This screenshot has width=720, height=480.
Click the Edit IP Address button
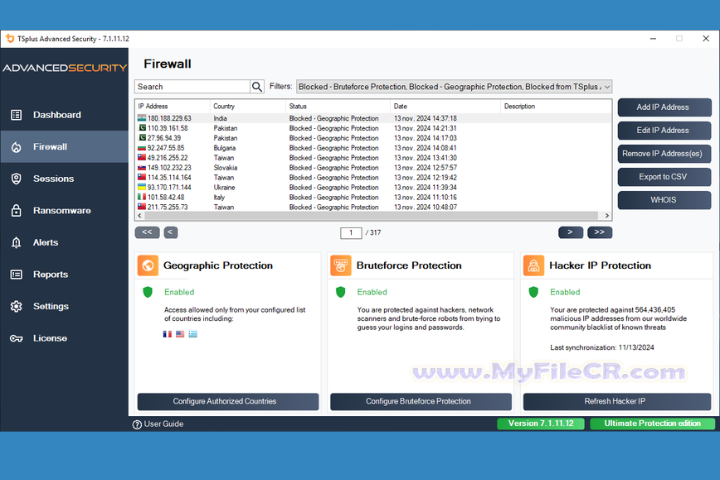(x=664, y=130)
